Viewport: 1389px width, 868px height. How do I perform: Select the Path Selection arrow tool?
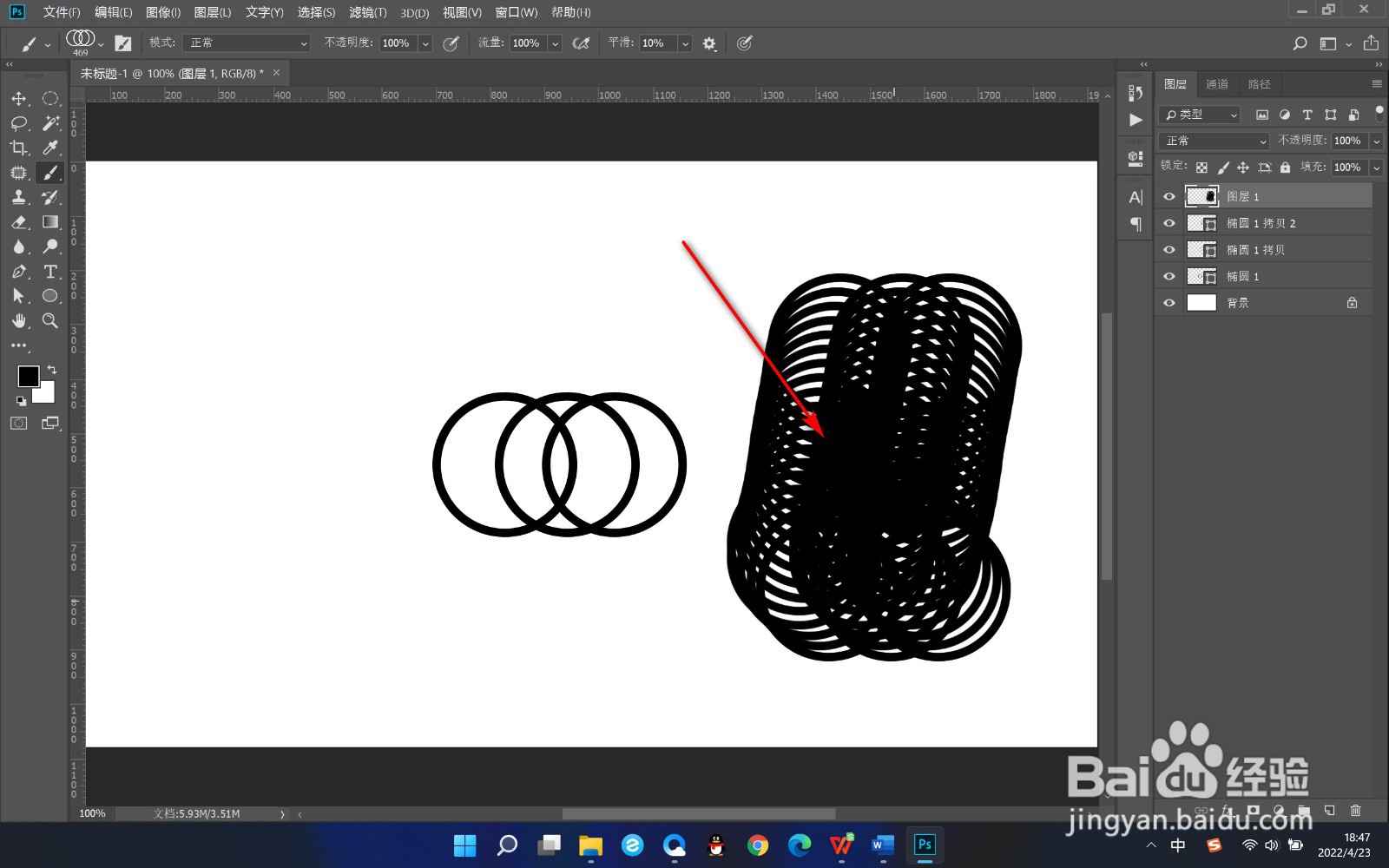pyautogui.click(x=19, y=296)
